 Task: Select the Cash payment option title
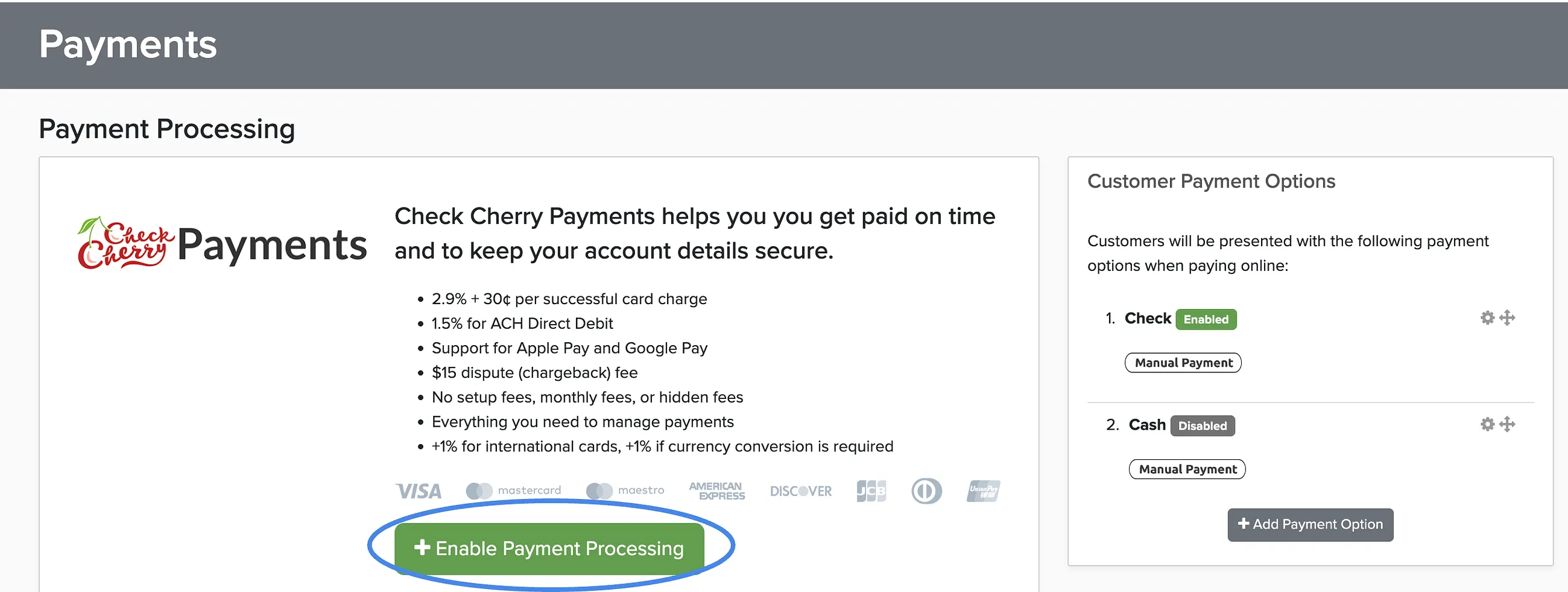tap(1147, 424)
